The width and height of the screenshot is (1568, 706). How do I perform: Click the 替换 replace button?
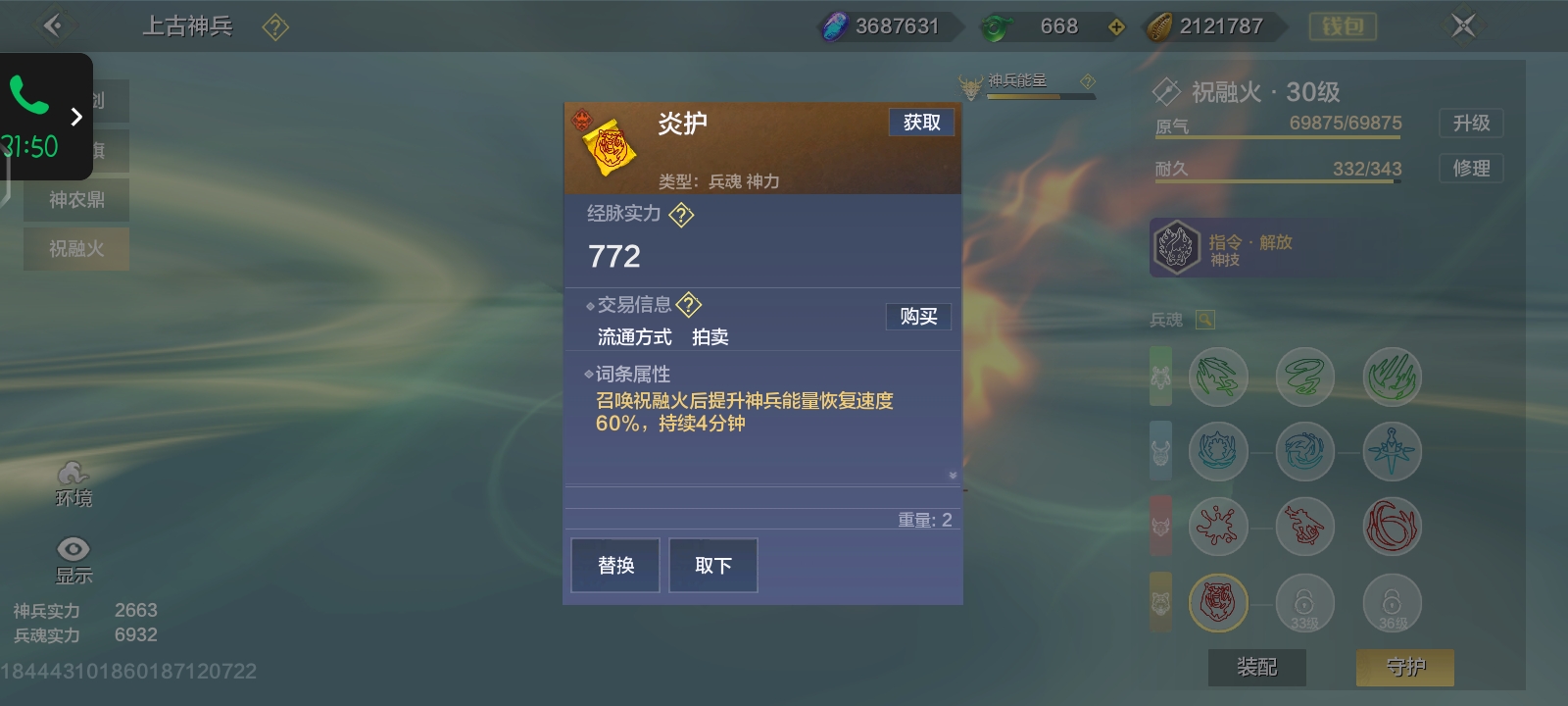tap(615, 565)
